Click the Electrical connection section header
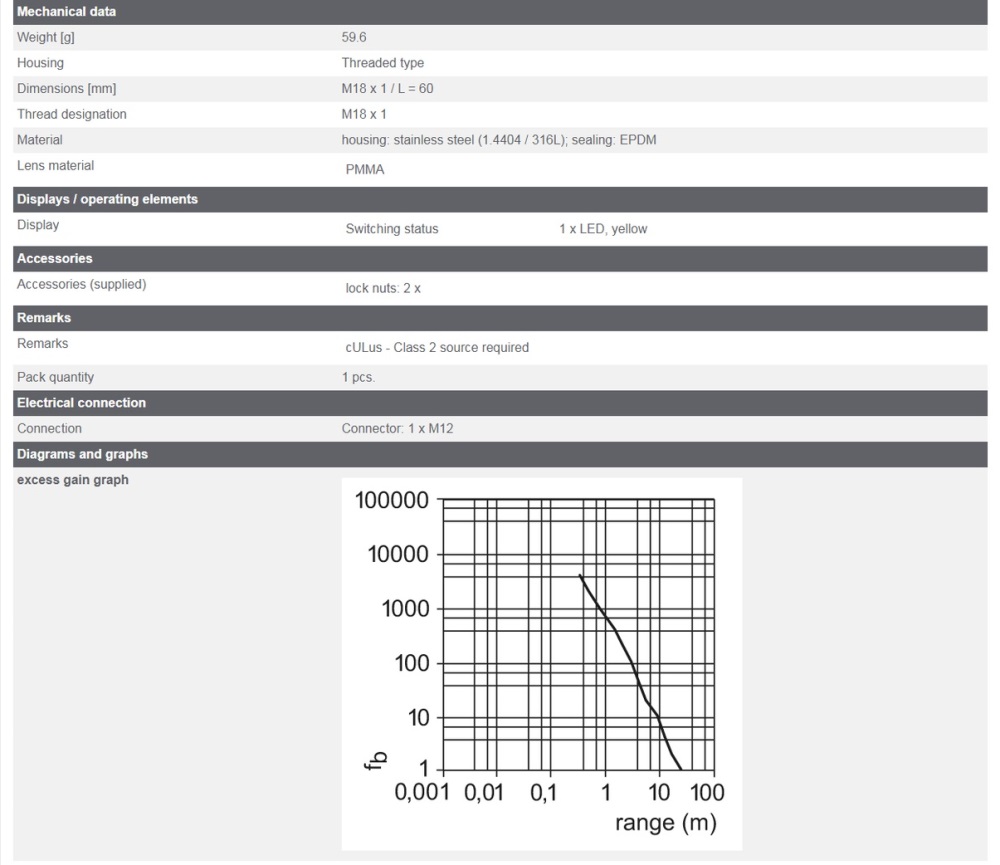 81,403
